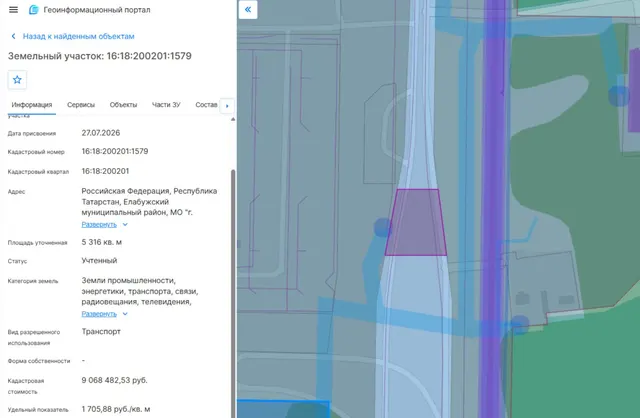Select the highlighted purple parcel on map
640x418 pixels.
coord(416,222)
